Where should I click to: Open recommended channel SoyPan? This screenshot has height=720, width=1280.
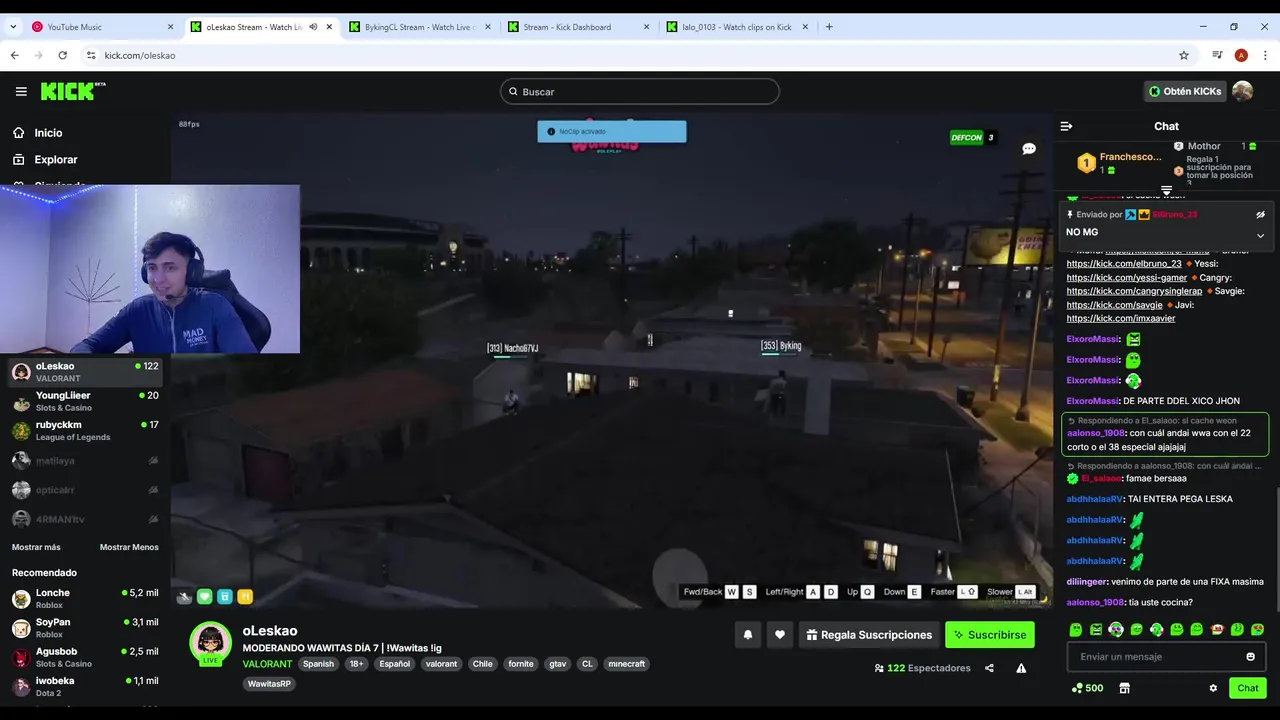(x=85, y=628)
